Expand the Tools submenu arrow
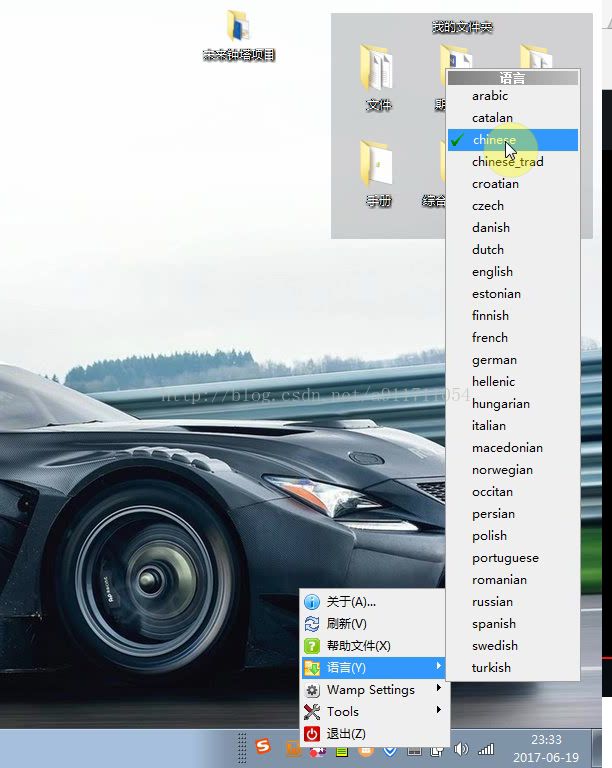Image resolution: width=612 pixels, height=768 pixels. pyautogui.click(x=438, y=709)
